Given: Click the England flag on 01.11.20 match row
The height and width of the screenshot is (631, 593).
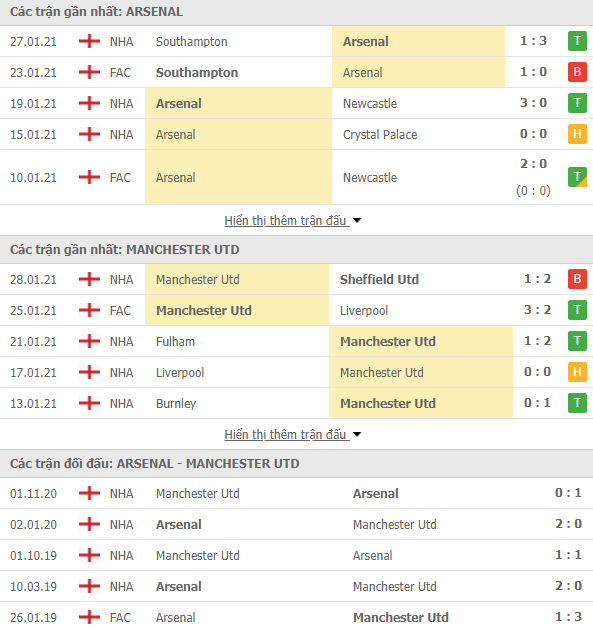Looking at the screenshot, I should [89, 493].
